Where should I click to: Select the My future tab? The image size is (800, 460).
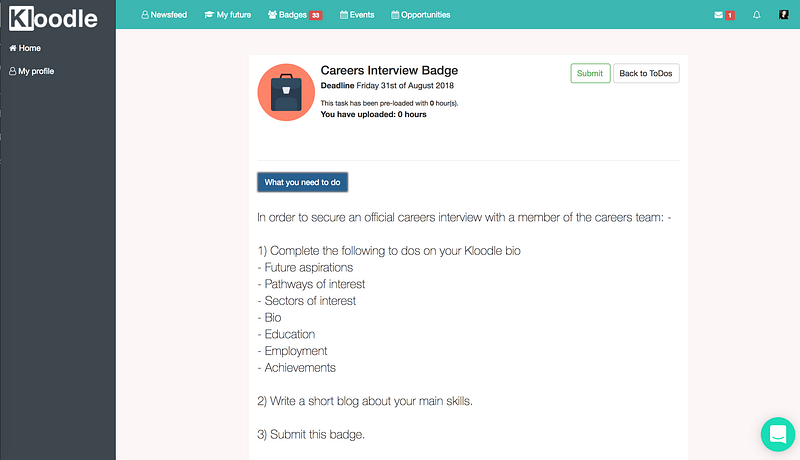228,15
